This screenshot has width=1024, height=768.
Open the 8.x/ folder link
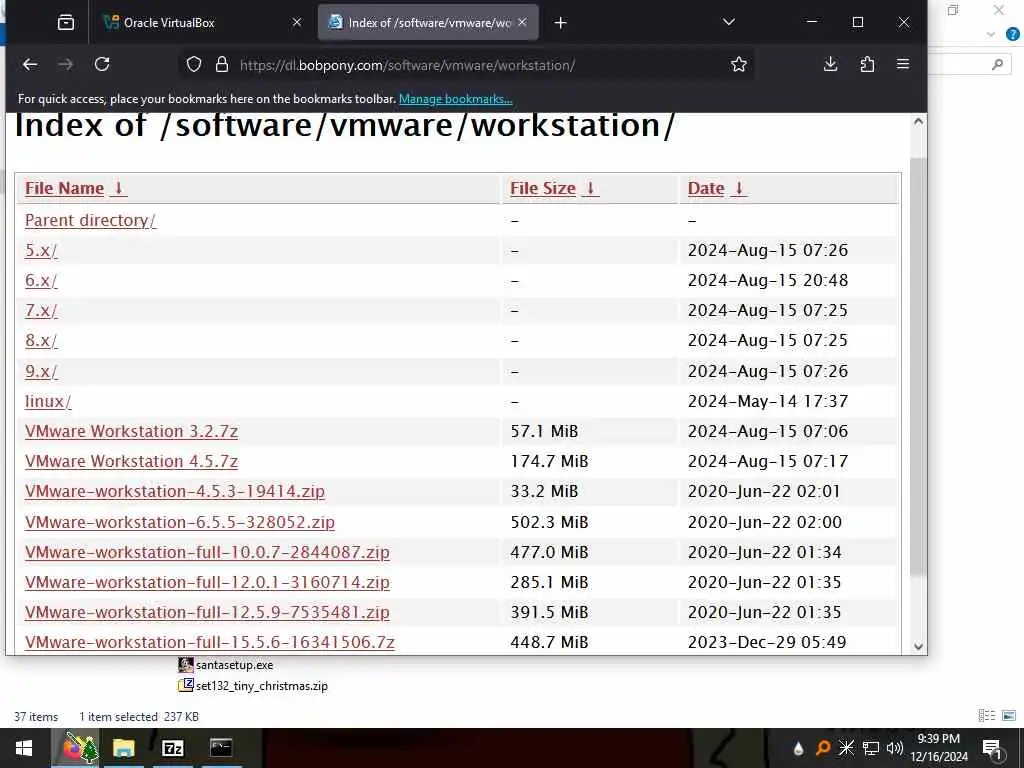coord(41,340)
